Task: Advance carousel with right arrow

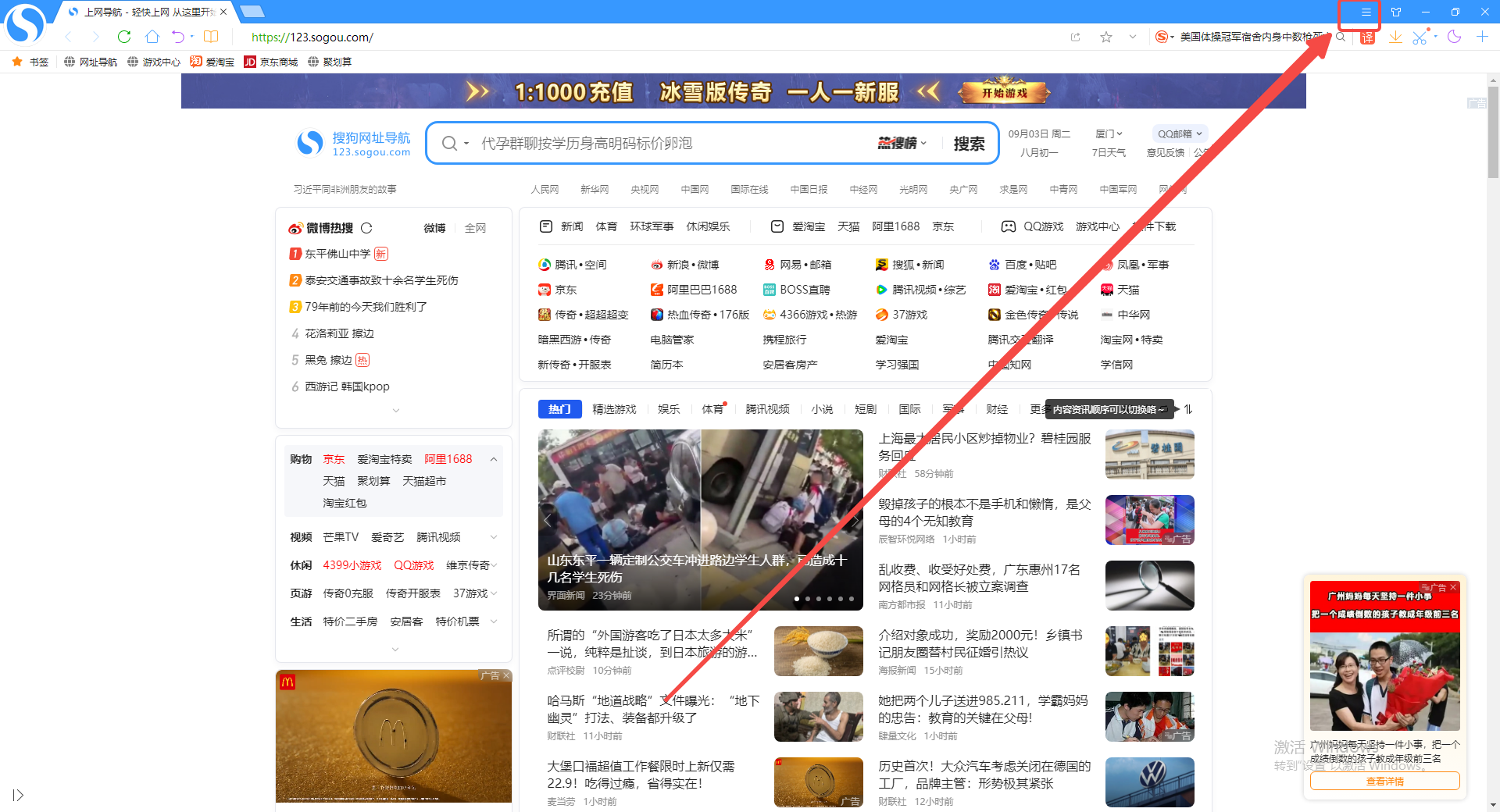Action: click(x=855, y=520)
